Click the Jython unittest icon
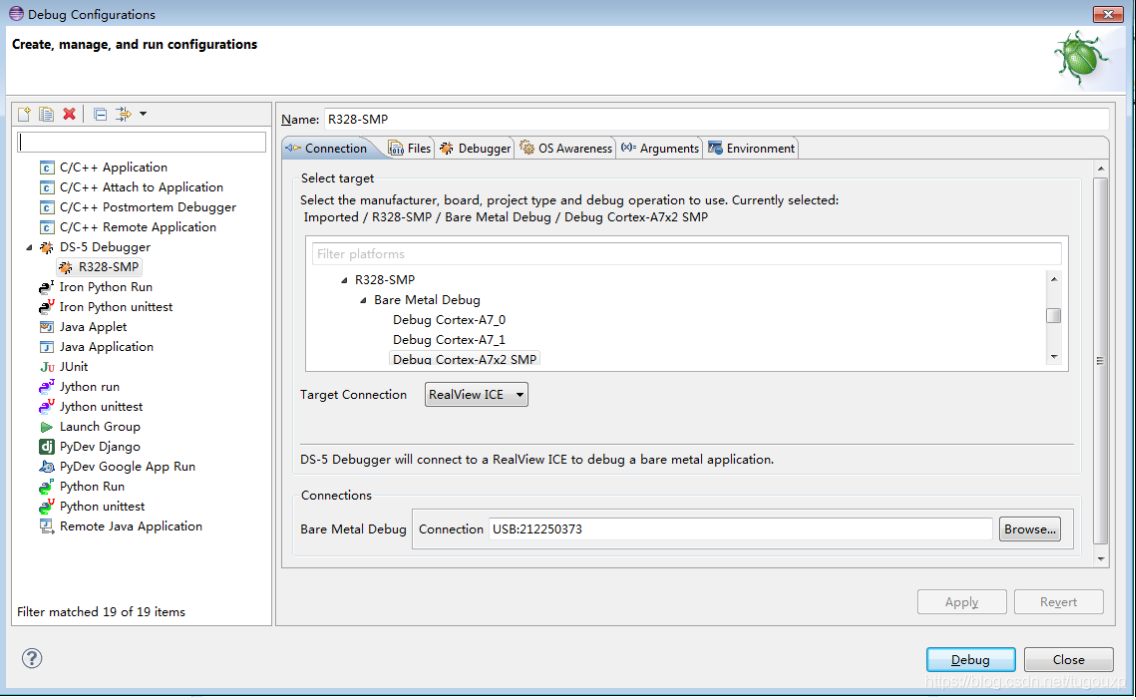This screenshot has width=1136, height=700. [x=46, y=407]
